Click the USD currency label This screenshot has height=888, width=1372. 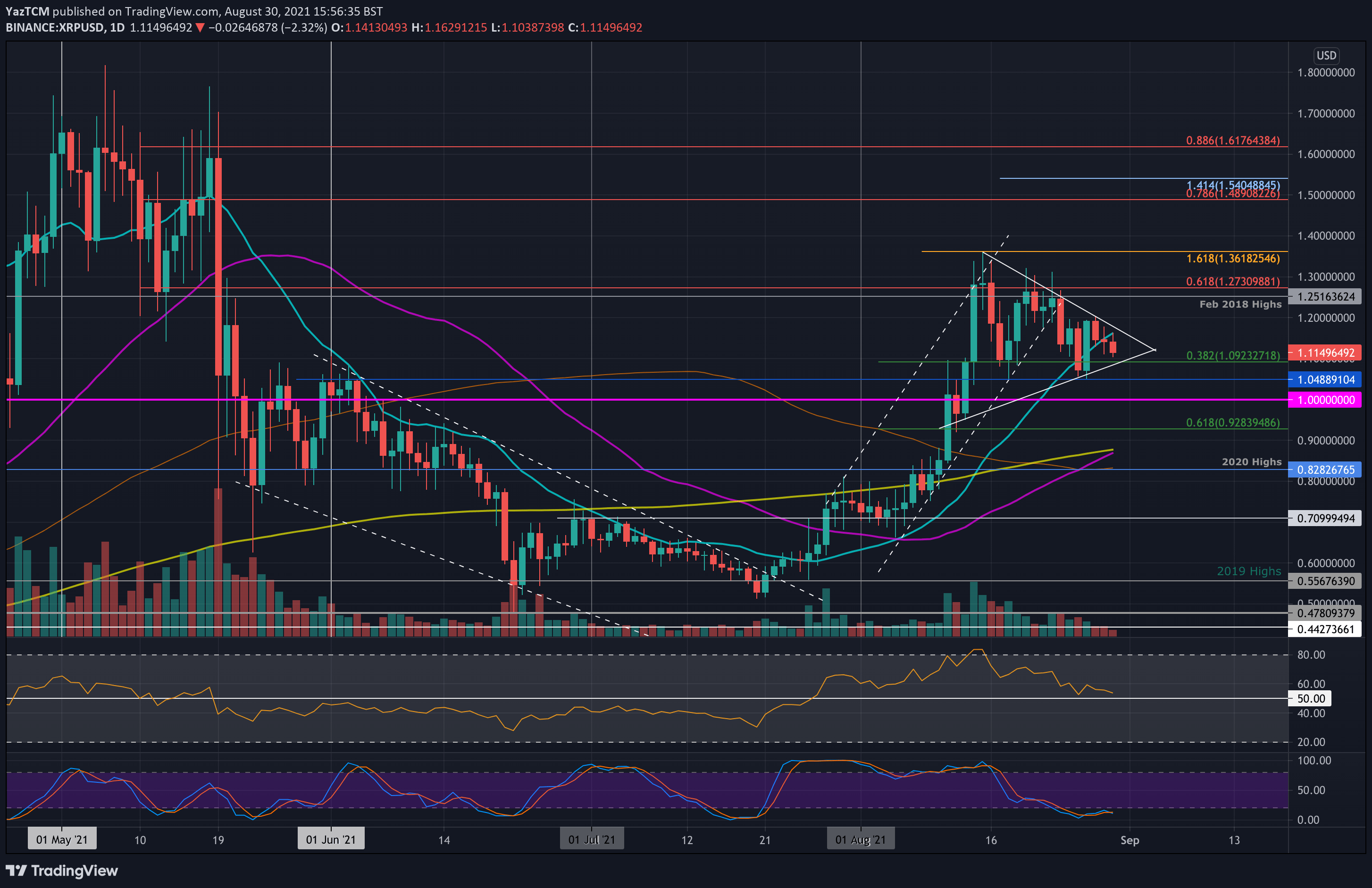click(x=1326, y=55)
